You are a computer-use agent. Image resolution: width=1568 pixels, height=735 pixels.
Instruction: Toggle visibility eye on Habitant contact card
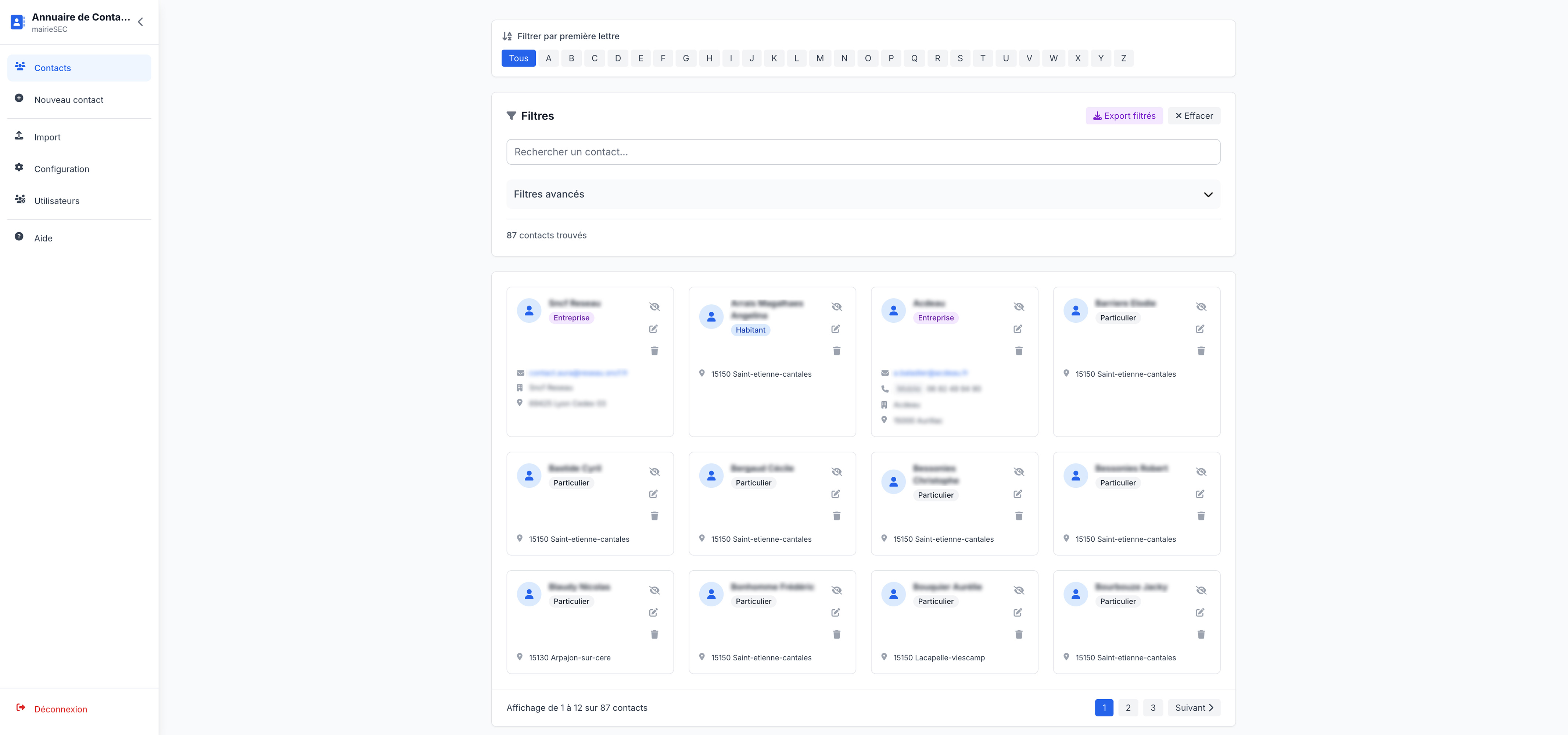tap(836, 307)
